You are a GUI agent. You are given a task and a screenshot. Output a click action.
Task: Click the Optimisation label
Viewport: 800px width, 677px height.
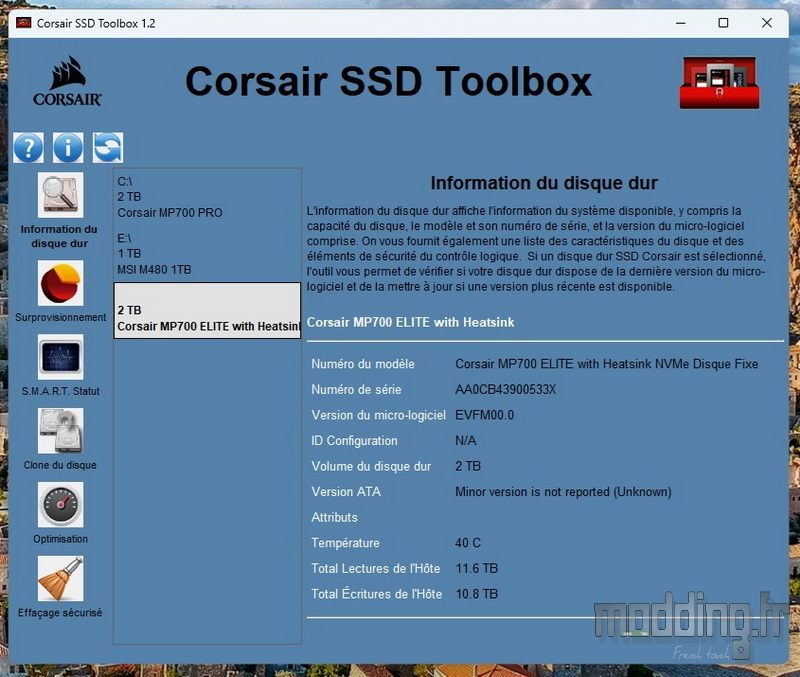(60, 539)
